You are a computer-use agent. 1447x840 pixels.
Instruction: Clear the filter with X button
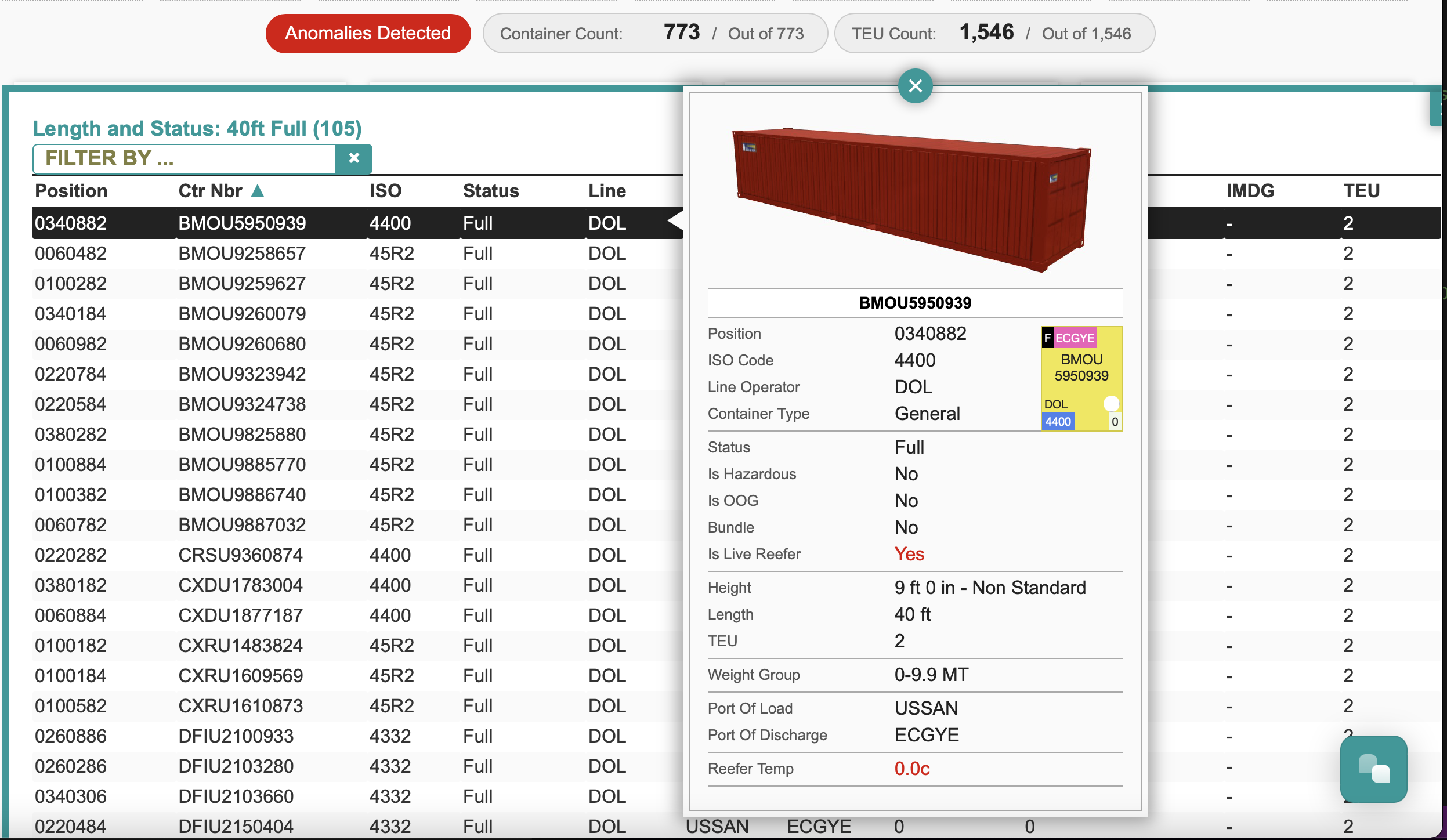tap(354, 158)
